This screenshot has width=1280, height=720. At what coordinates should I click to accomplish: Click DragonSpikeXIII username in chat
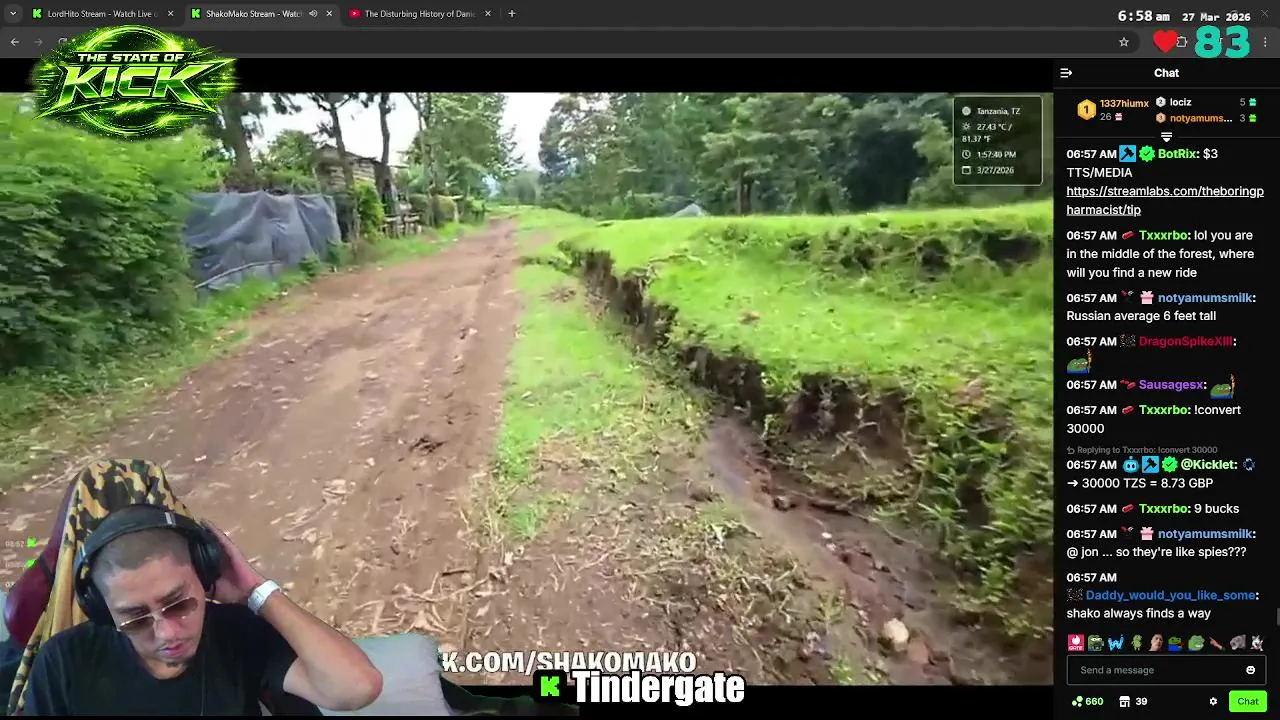1185,341
